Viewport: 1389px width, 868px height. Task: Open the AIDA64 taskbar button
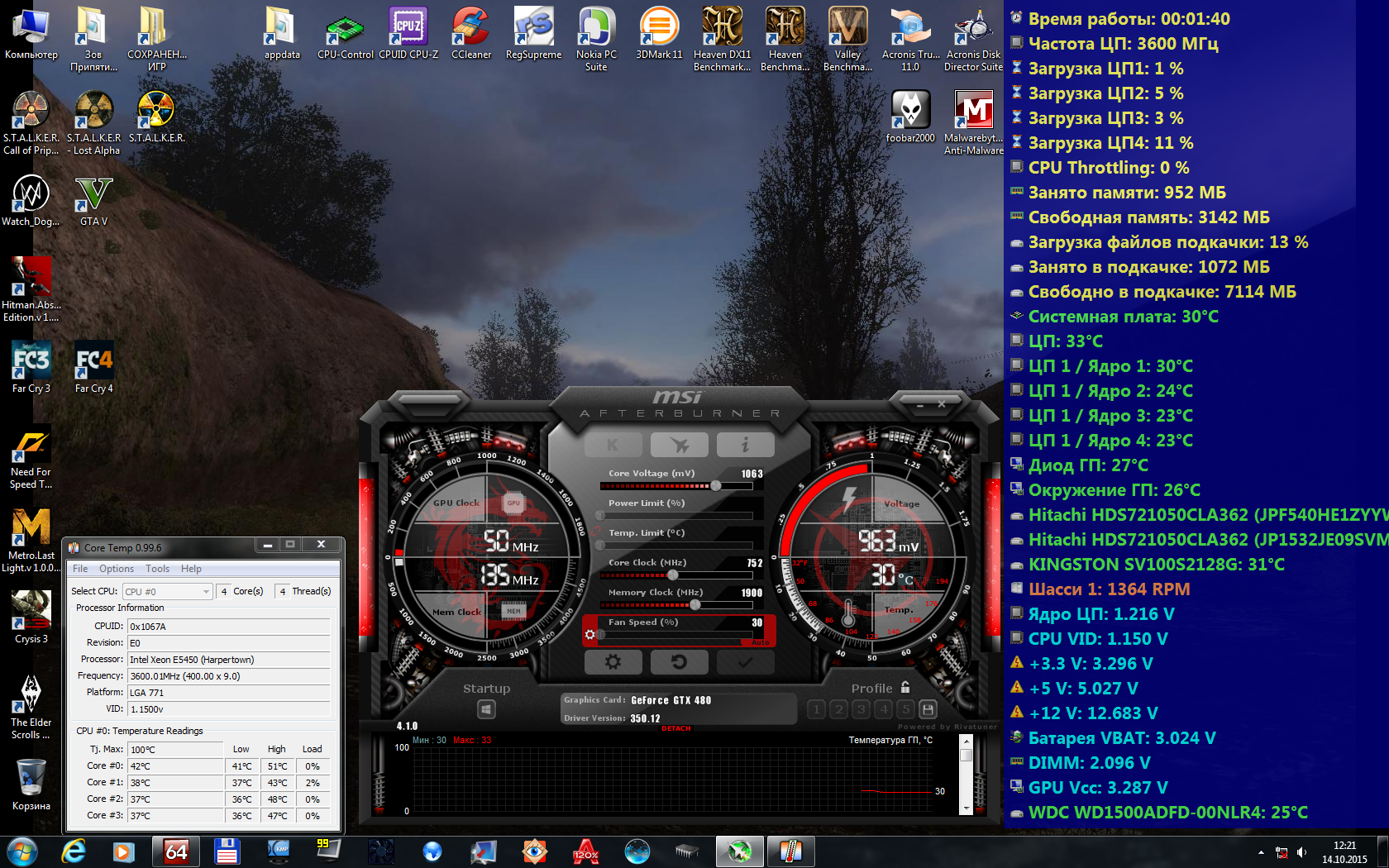(x=176, y=851)
